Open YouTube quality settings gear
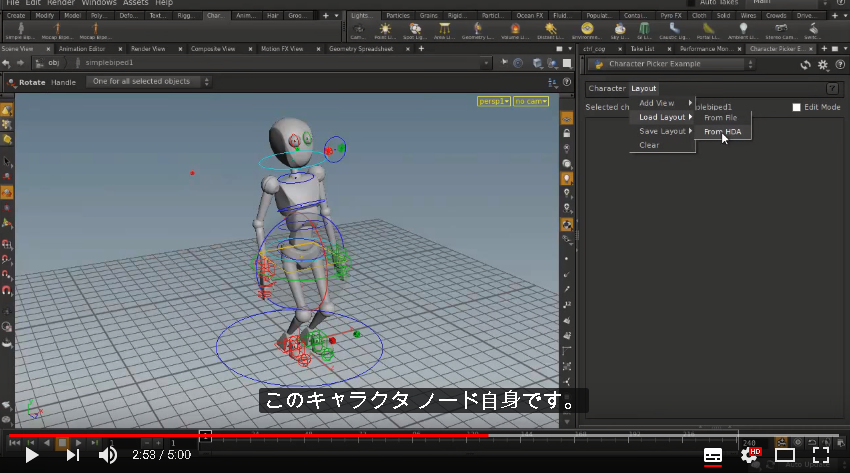The height and width of the screenshot is (473, 850). (750, 455)
